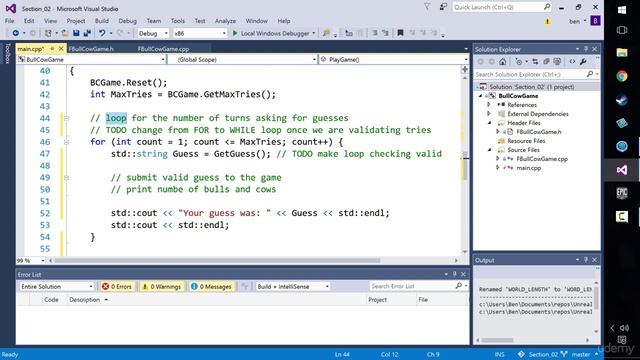The height and width of the screenshot is (360, 640).
Task: Open the Debug menu
Action: pyautogui.click(x=127, y=21)
